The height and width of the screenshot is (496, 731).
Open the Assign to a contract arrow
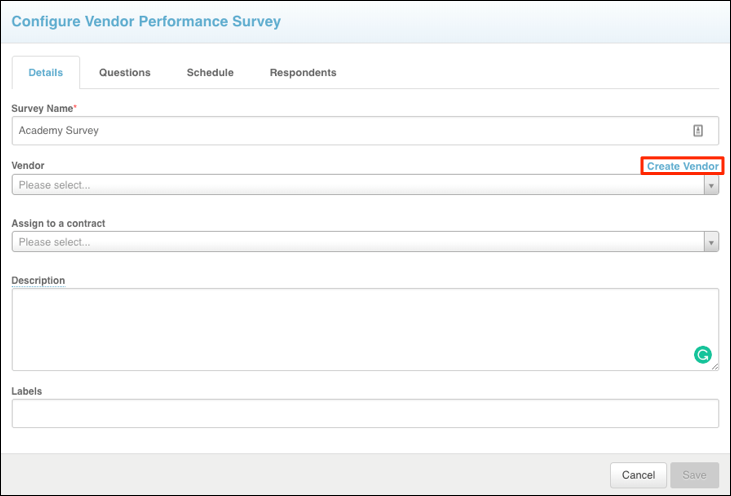click(x=711, y=242)
